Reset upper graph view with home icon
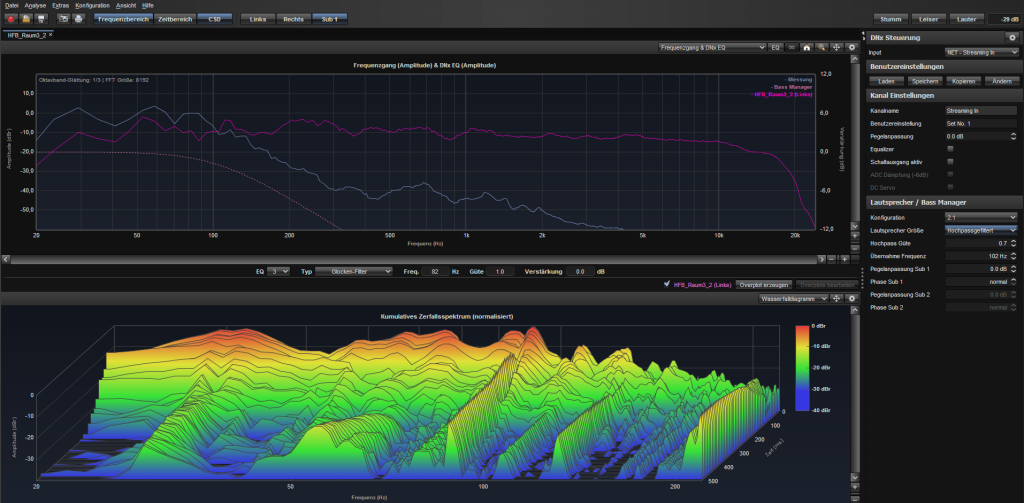1024x503 pixels. pyautogui.click(x=807, y=47)
